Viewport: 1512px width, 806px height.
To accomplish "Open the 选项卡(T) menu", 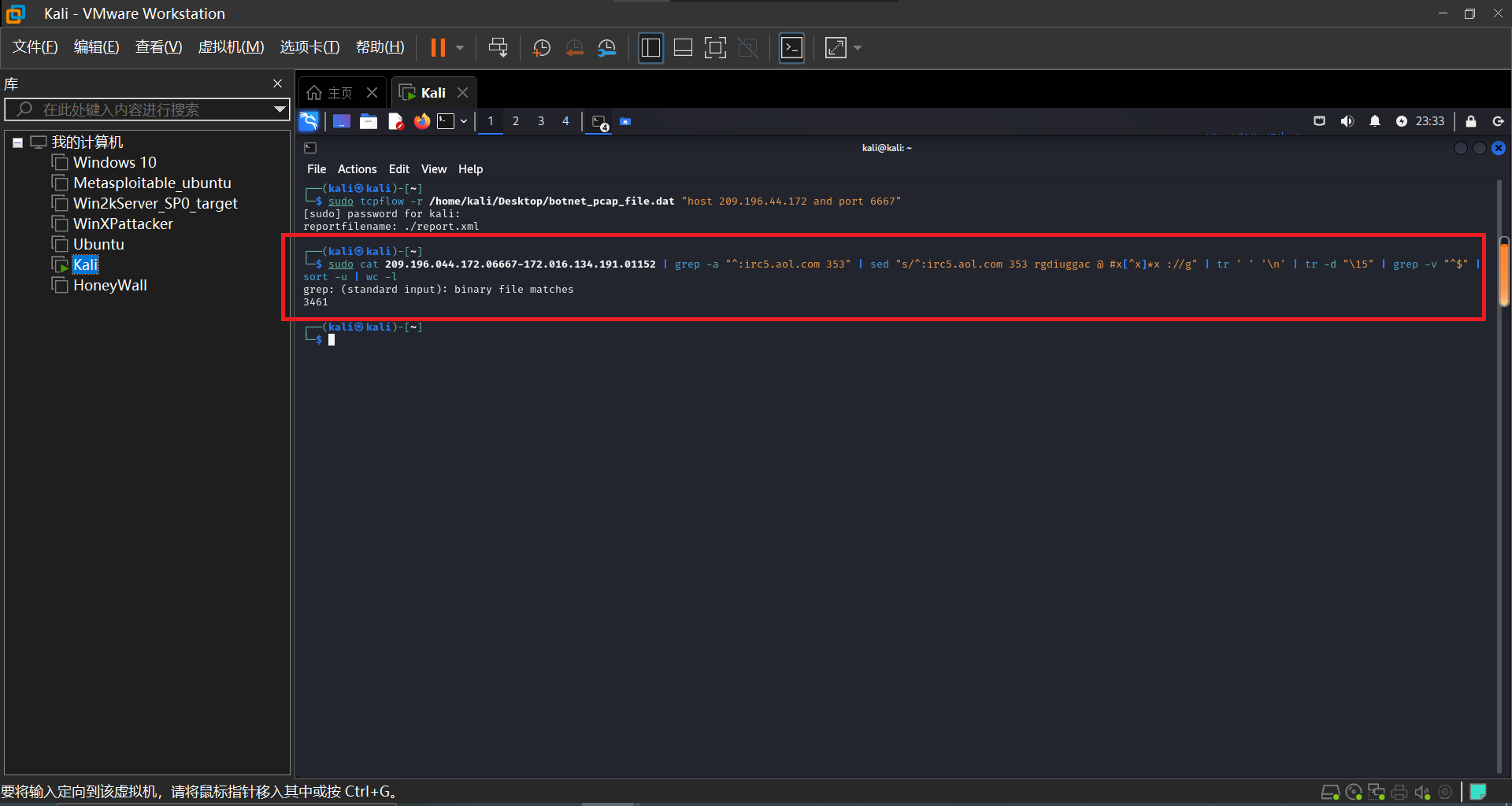I will pos(310,47).
